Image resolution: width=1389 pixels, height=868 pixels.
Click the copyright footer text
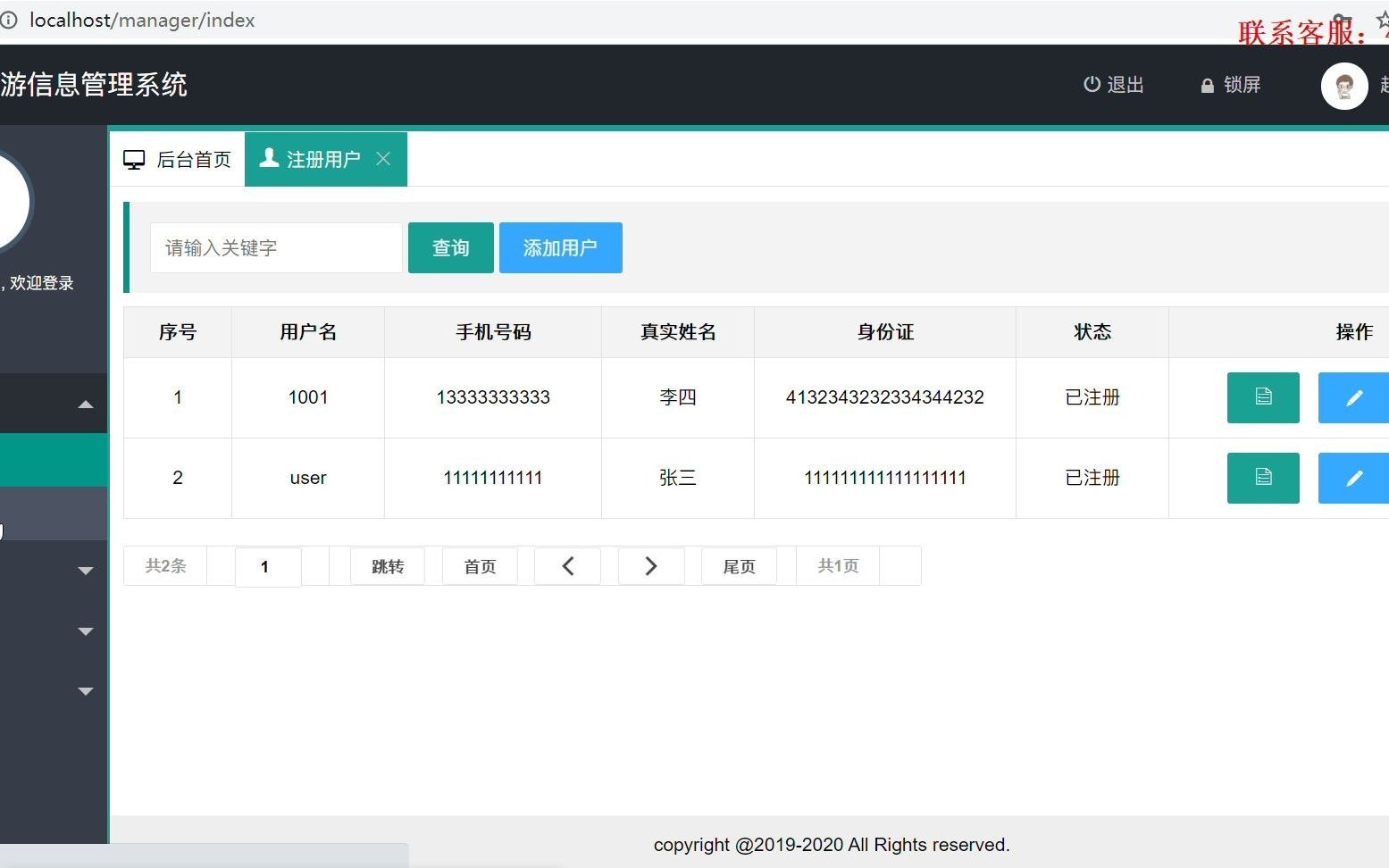[x=832, y=845]
